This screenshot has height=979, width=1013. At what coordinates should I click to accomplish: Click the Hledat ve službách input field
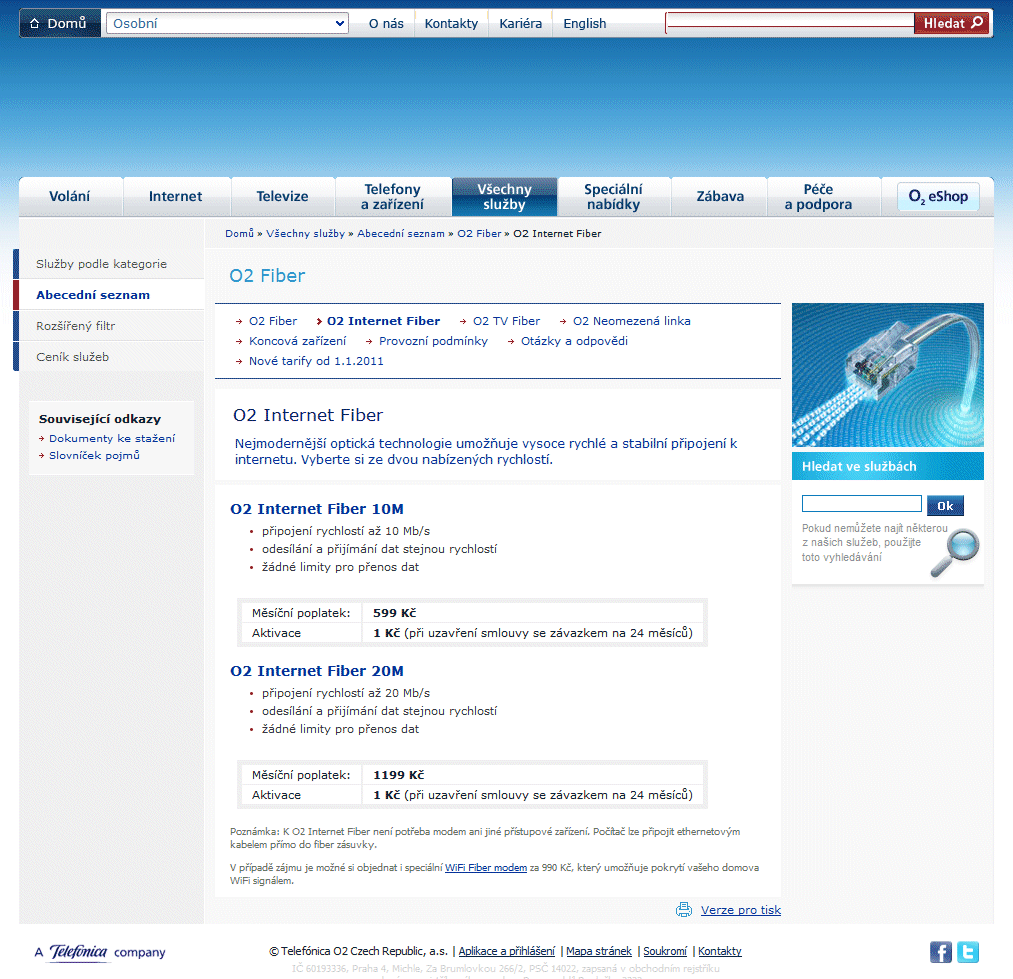click(862, 503)
